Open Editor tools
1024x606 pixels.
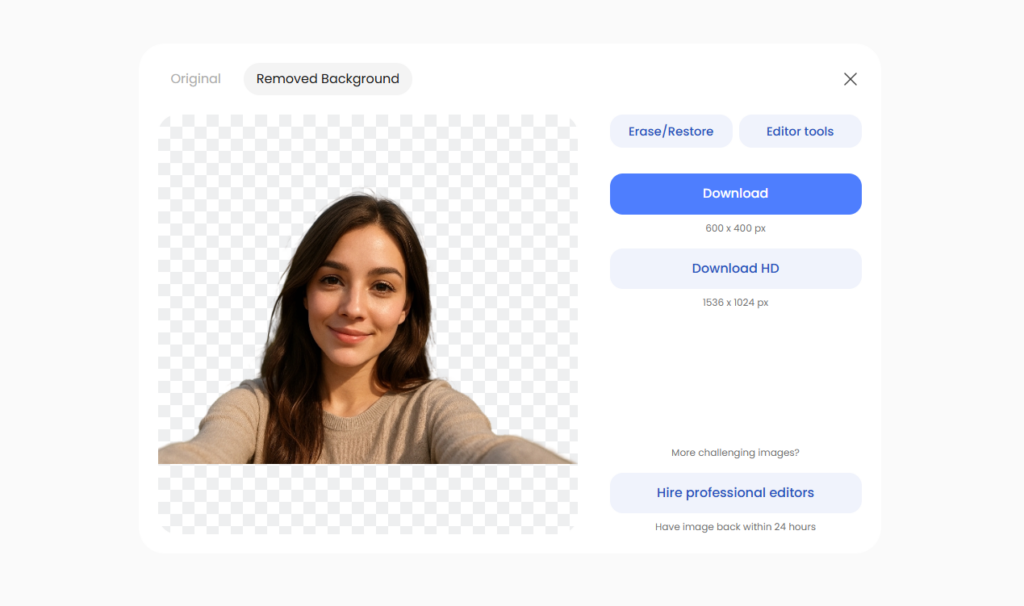(800, 131)
